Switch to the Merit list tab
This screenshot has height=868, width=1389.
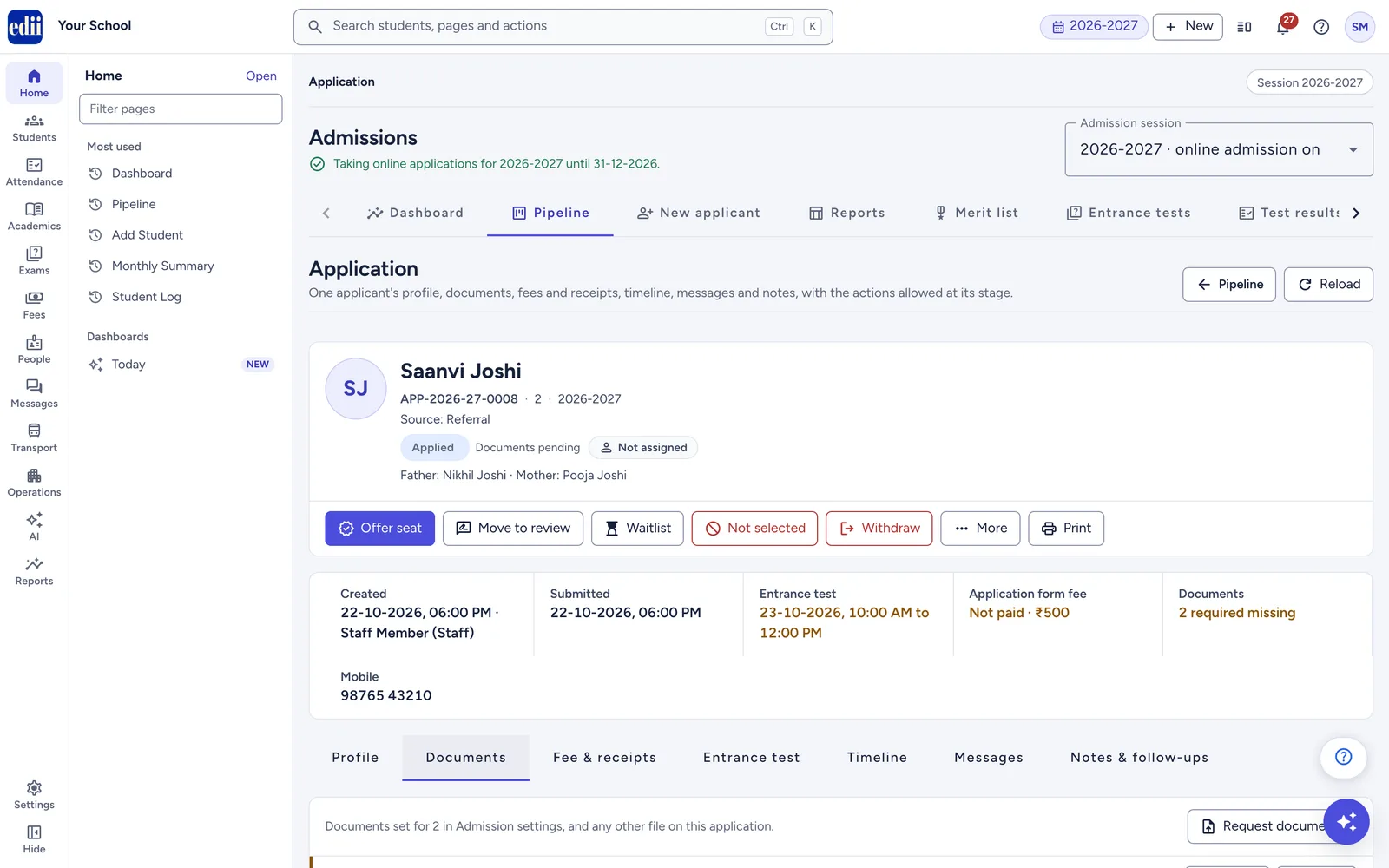[x=976, y=213]
